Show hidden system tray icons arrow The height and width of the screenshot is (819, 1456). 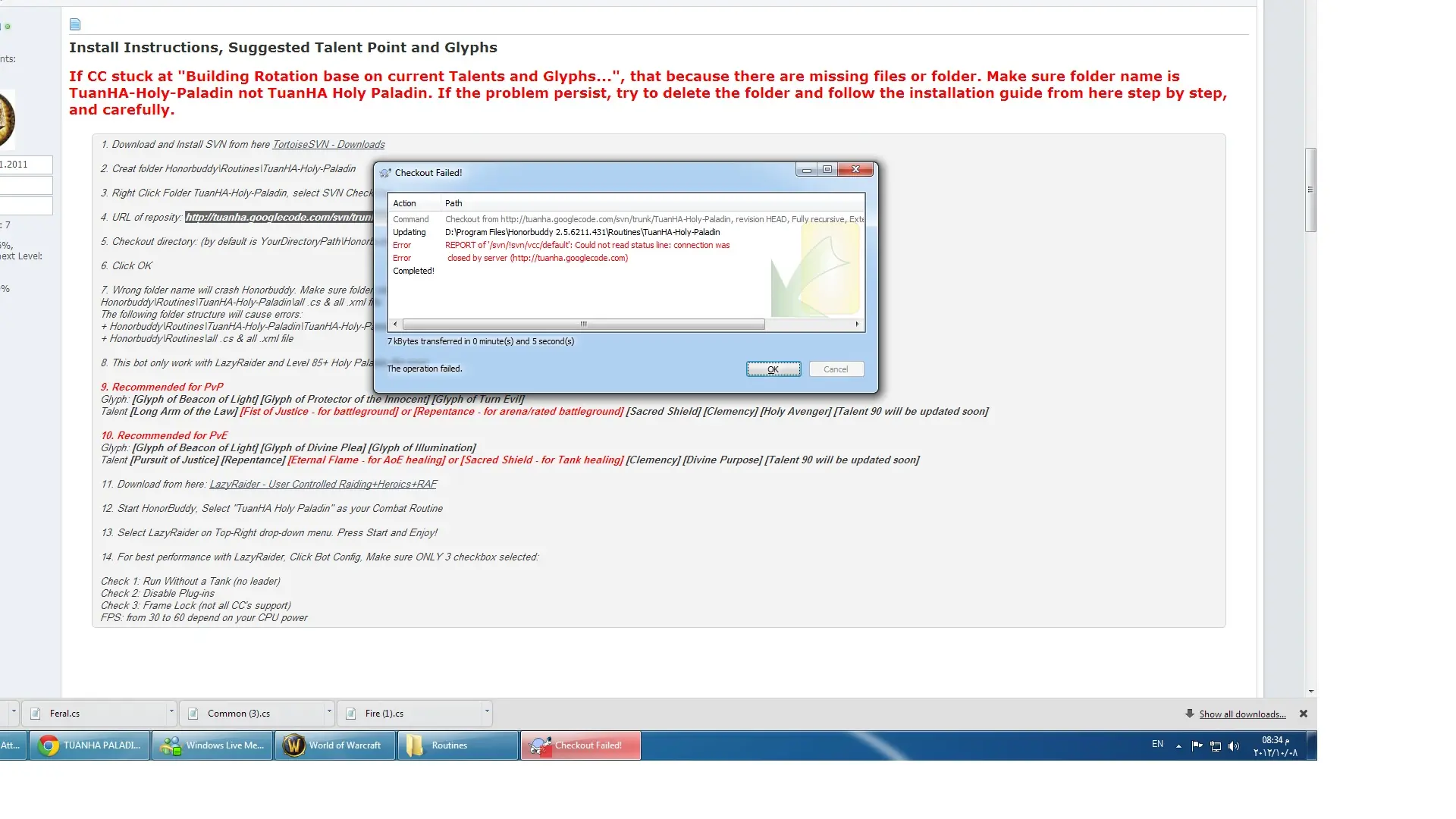tap(1178, 746)
